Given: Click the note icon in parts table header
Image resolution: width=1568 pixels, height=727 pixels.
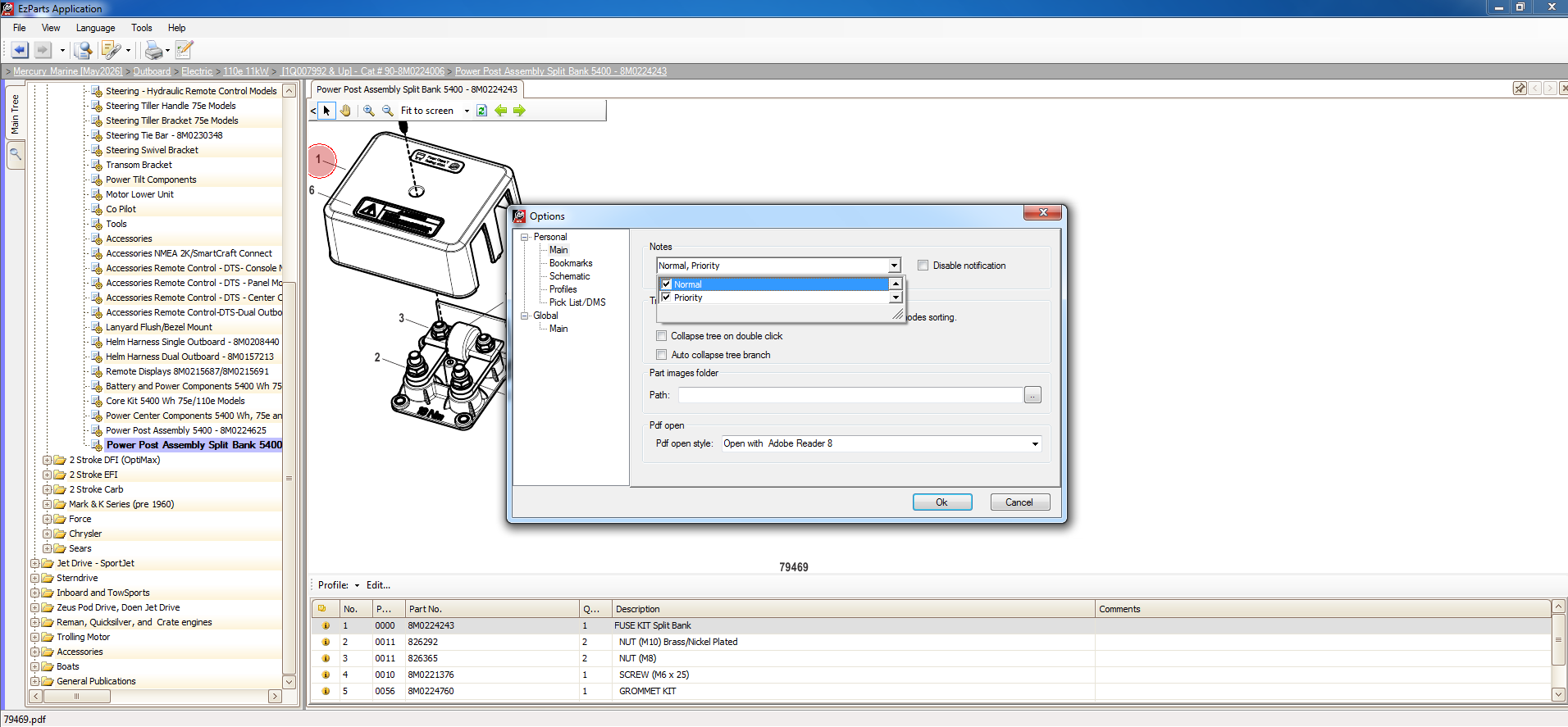Looking at the screenshot, I should point(322,608).
